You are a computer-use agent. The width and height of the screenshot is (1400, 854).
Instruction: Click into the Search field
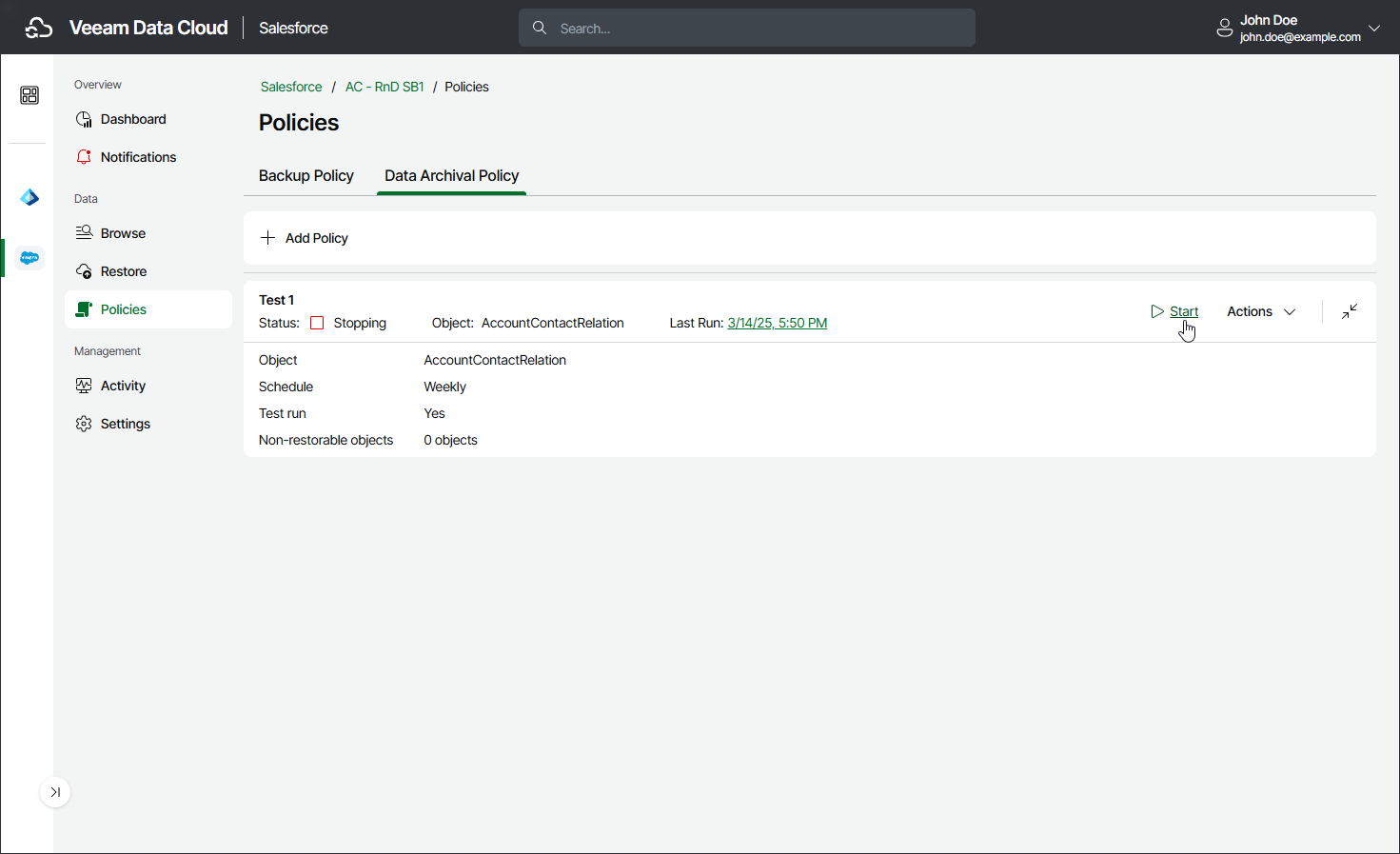[x=747, y=28]
